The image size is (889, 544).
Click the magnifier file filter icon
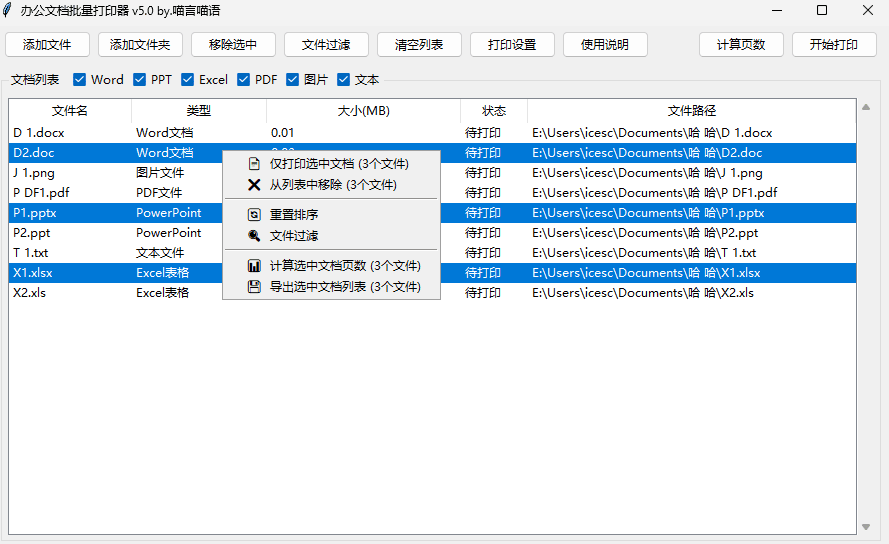254,236
